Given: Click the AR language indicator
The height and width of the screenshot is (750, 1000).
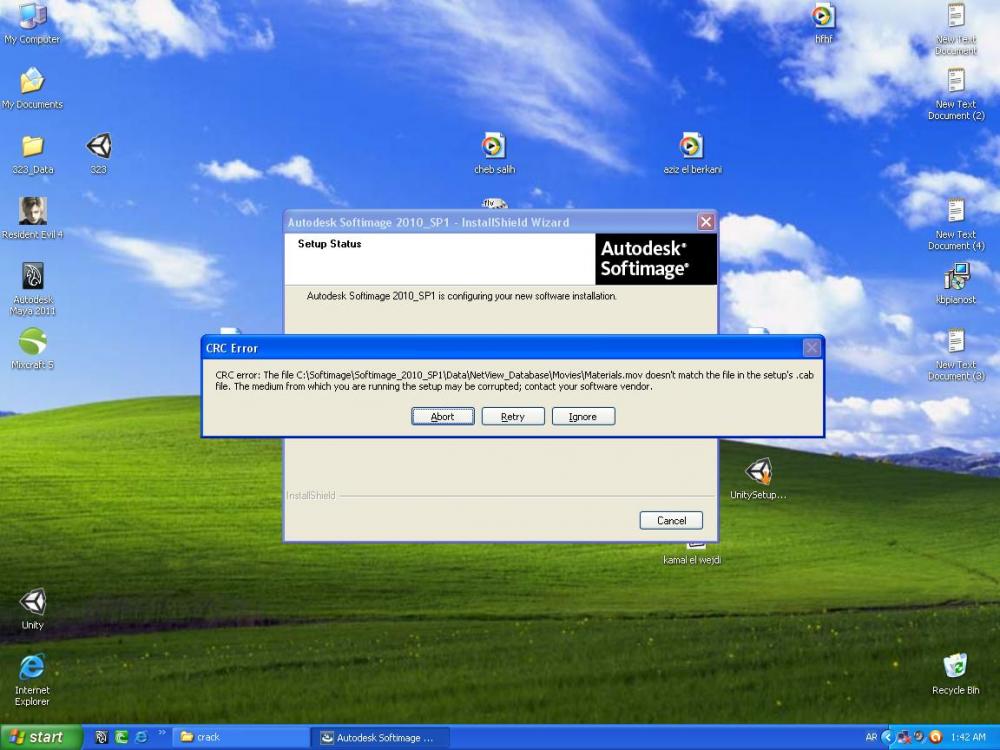Looking at the screenshot, I should [x=871, y=737].
